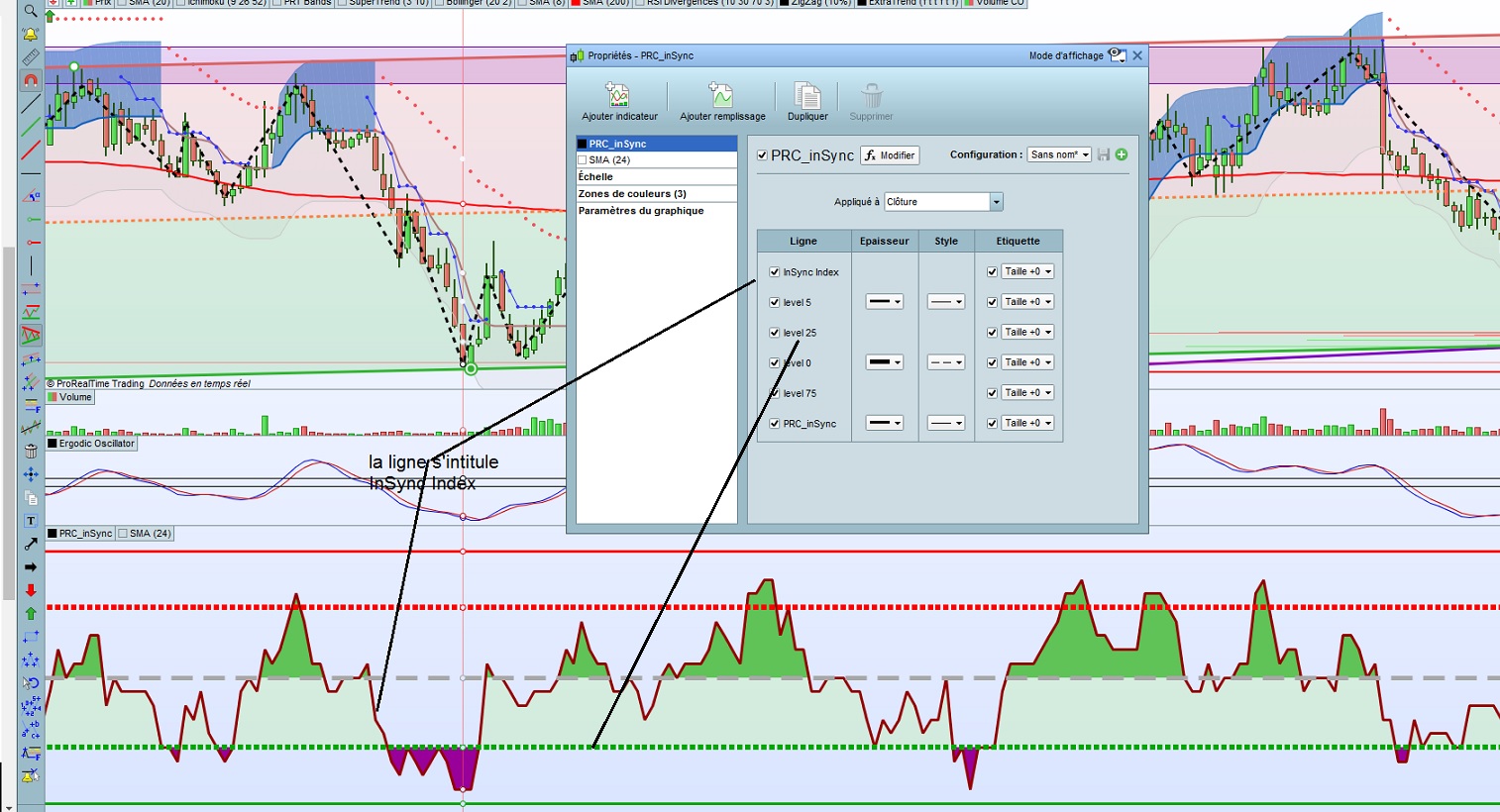The image size is (1500, 812).
Task: Select the text annotation tool
Action: [31, 521]
